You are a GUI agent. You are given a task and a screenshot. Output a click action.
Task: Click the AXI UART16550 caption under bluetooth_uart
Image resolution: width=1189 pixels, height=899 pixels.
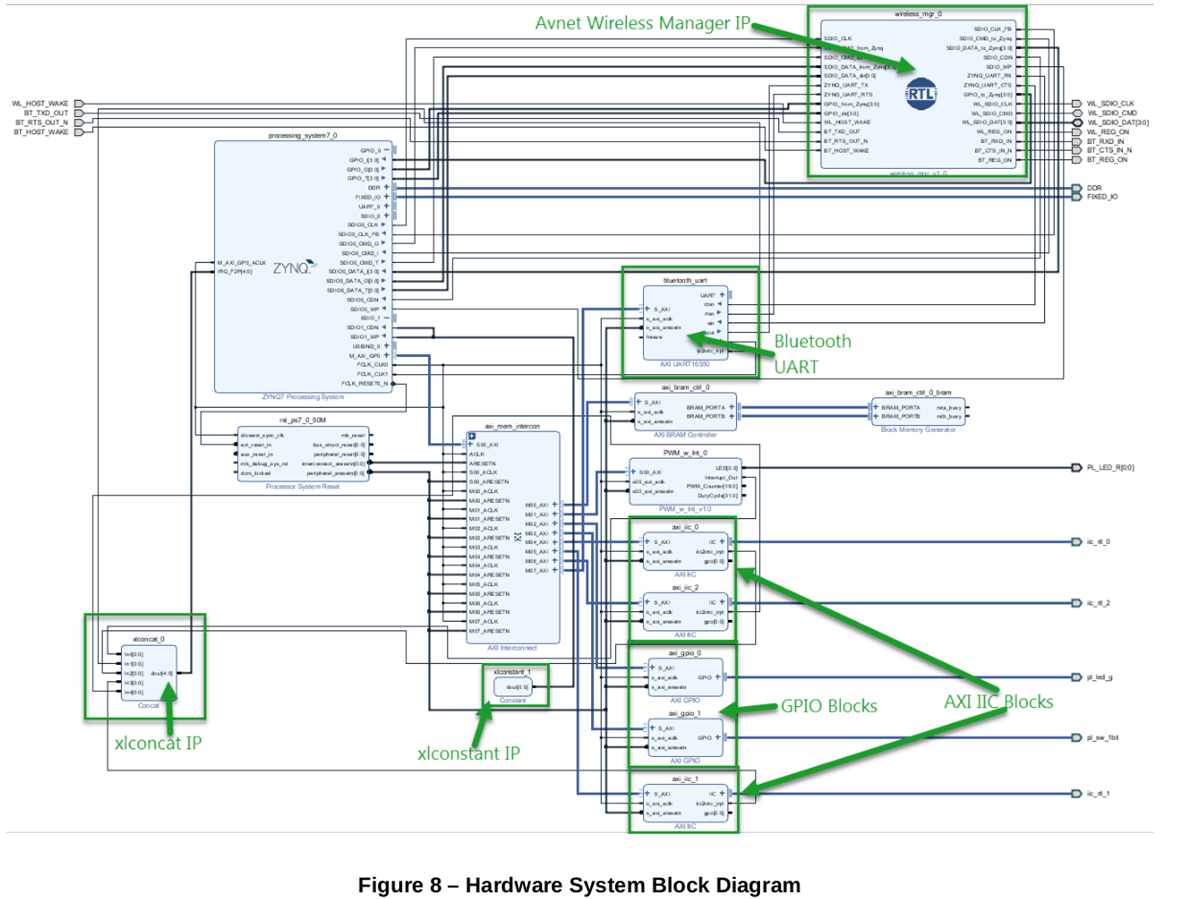point(685,364)
